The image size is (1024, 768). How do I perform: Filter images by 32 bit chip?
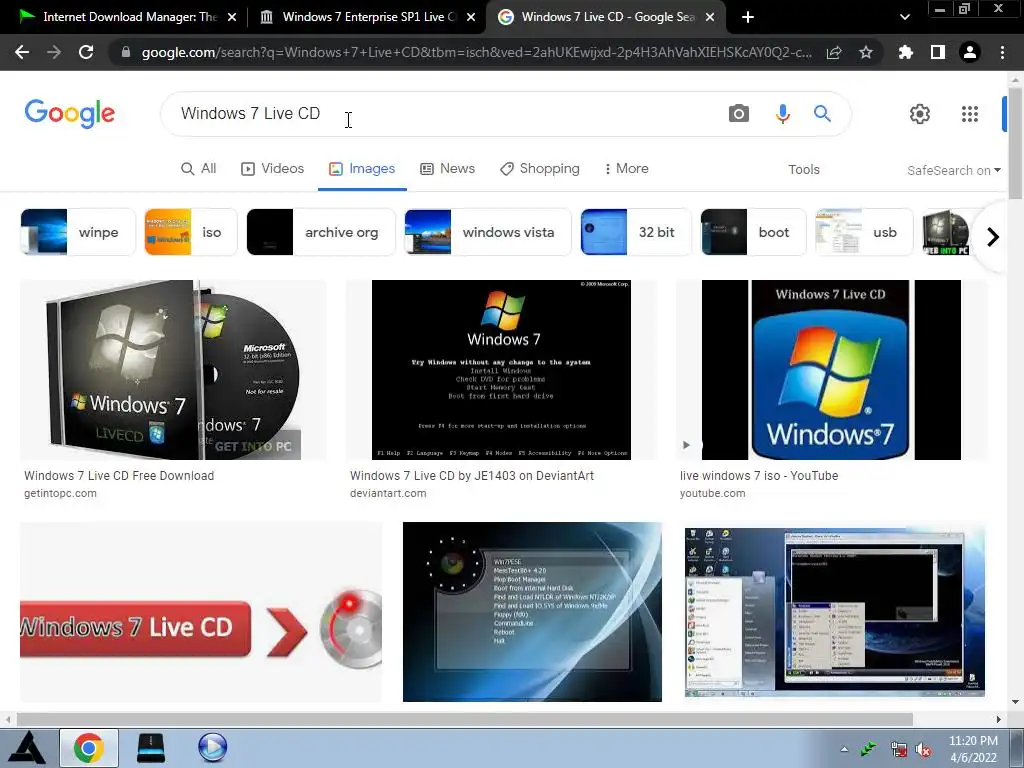pos(635,232)
